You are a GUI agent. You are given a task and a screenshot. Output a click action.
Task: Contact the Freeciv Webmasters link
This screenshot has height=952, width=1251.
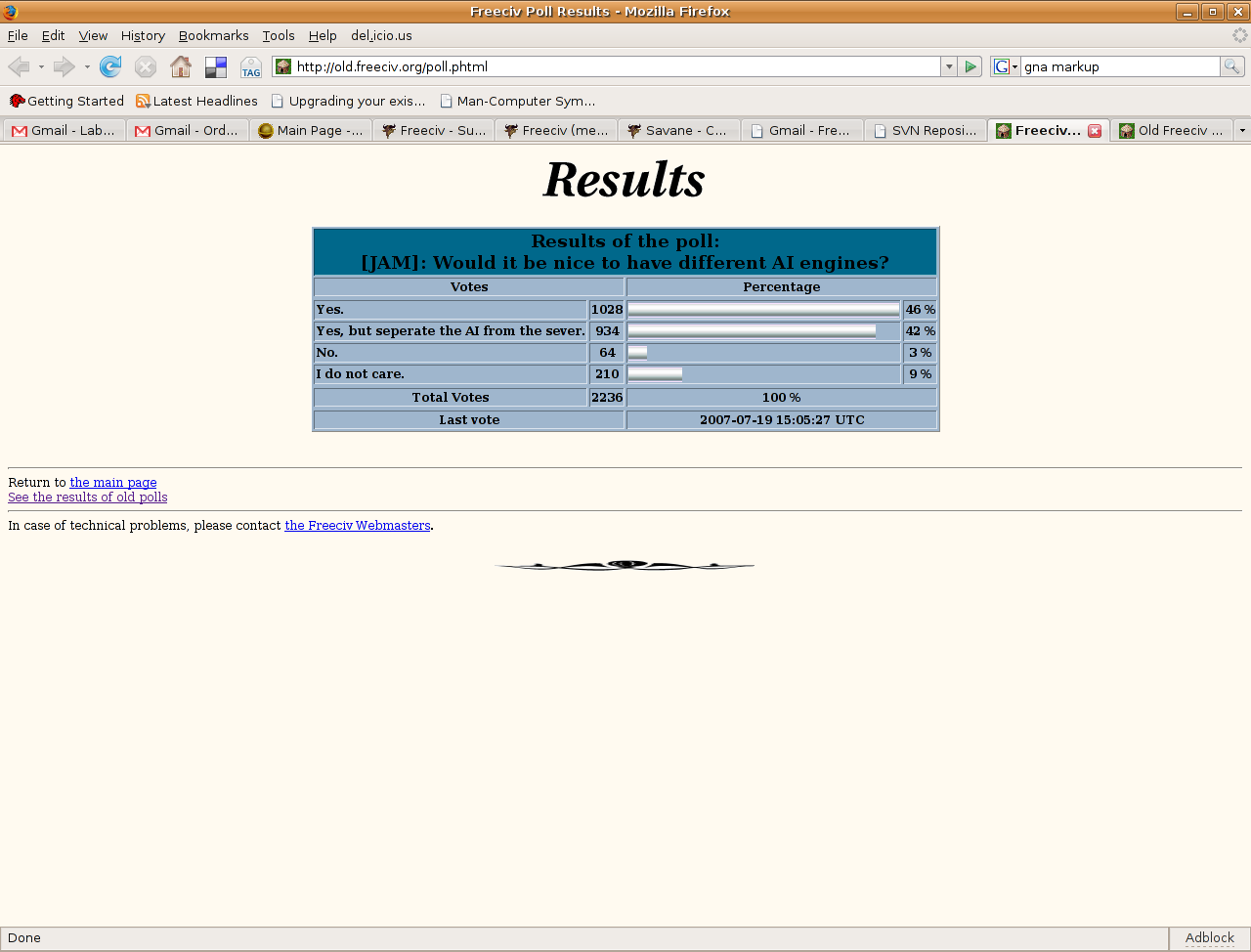(358, 526)
